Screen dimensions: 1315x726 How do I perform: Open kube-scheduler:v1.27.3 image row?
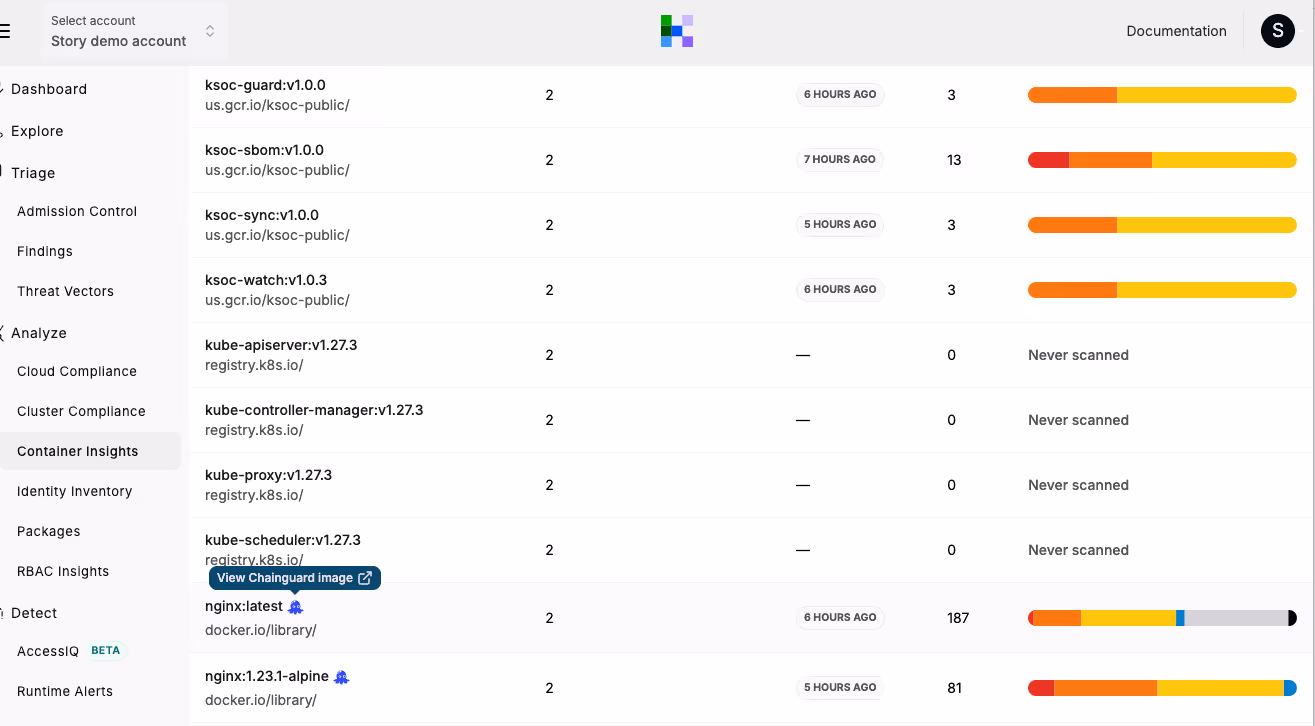click(752, 550)
